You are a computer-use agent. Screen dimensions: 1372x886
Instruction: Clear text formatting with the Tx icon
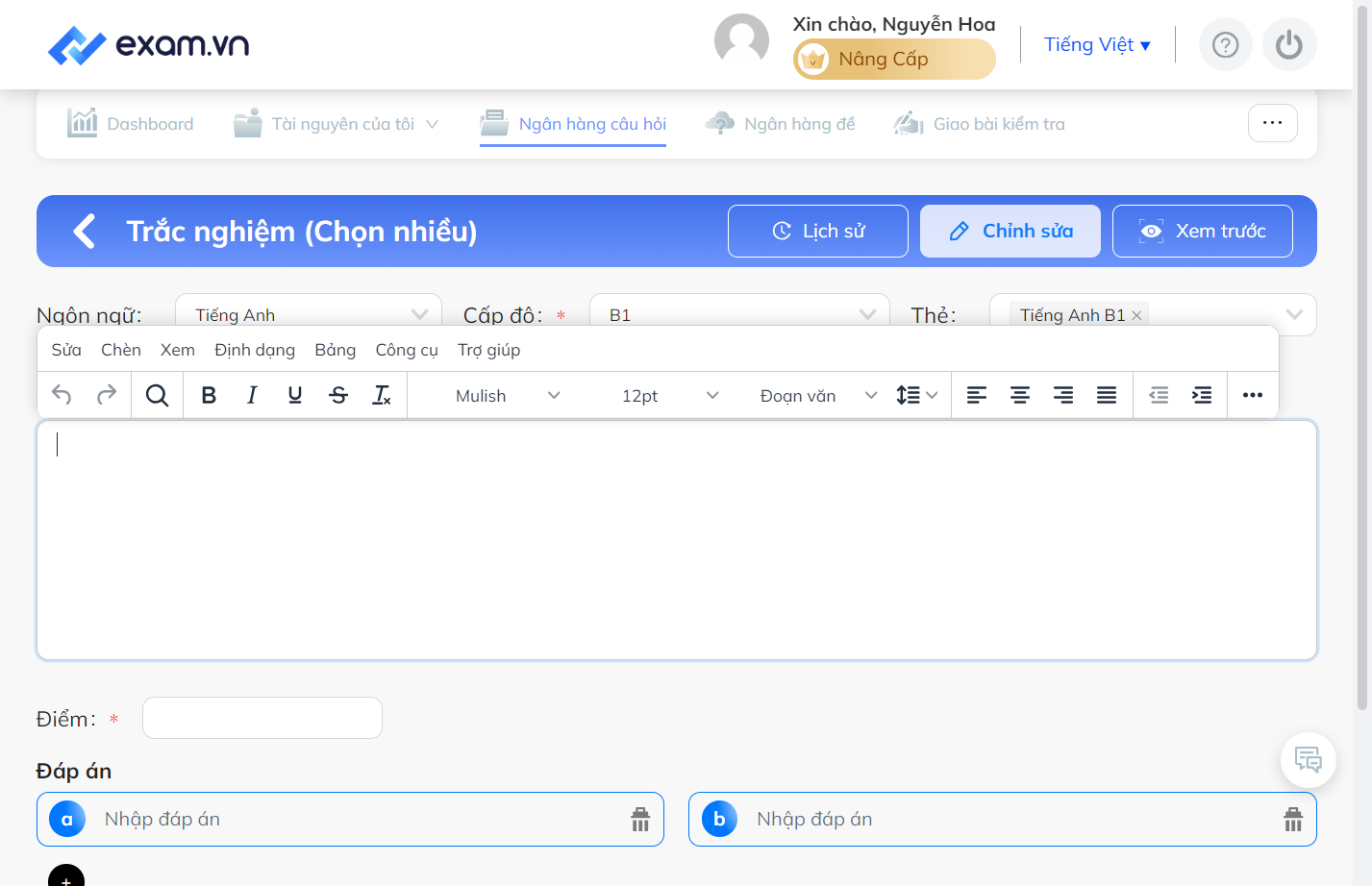382,395
